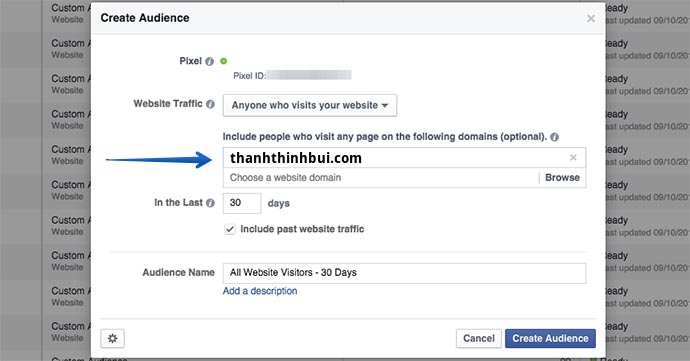Select the thanhthinhbui.com domain entry
690x361 pixels.
point(296,158)
